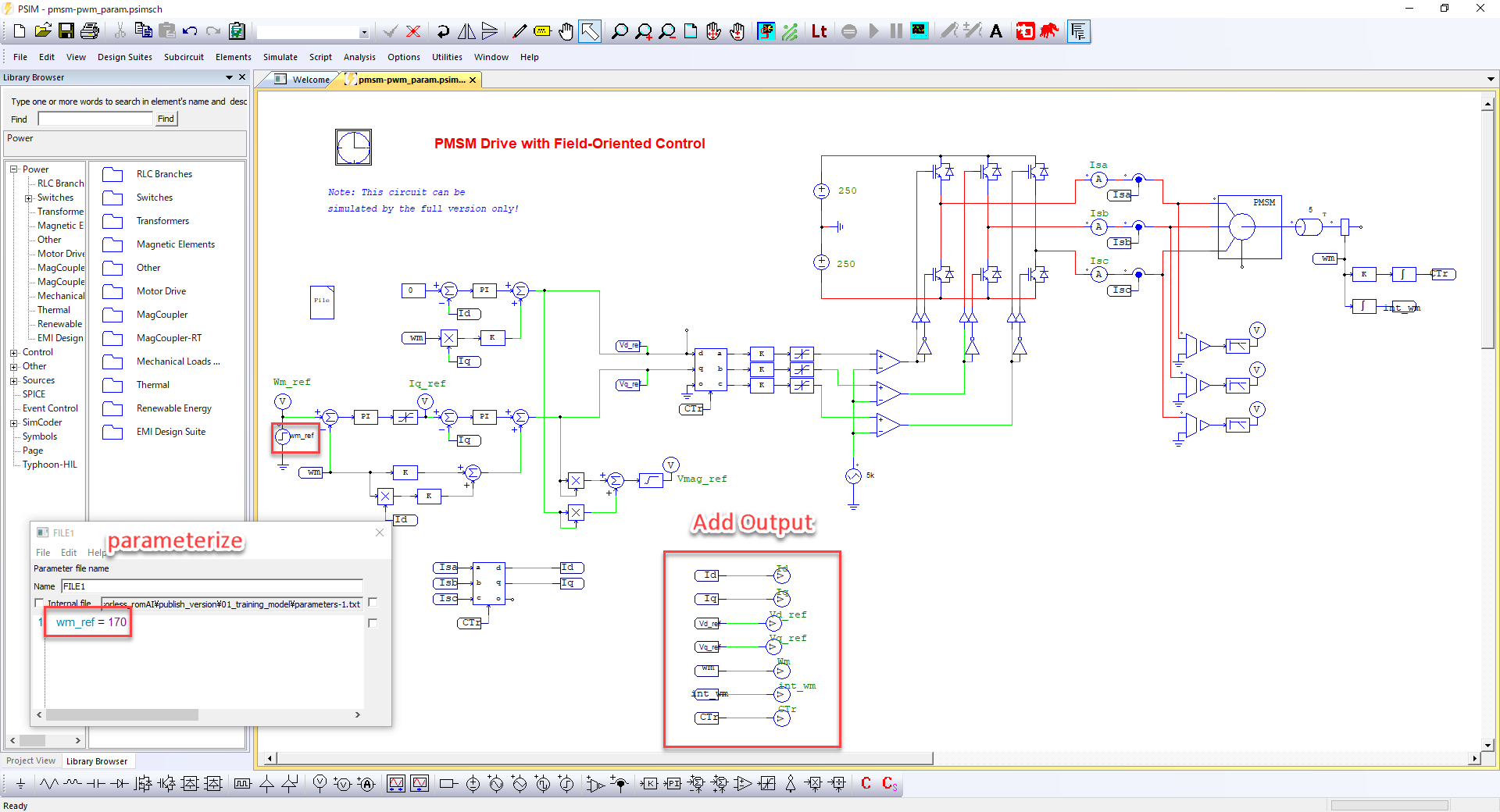Open the Subcircuit menu
1500x812 pixels.
184,57
